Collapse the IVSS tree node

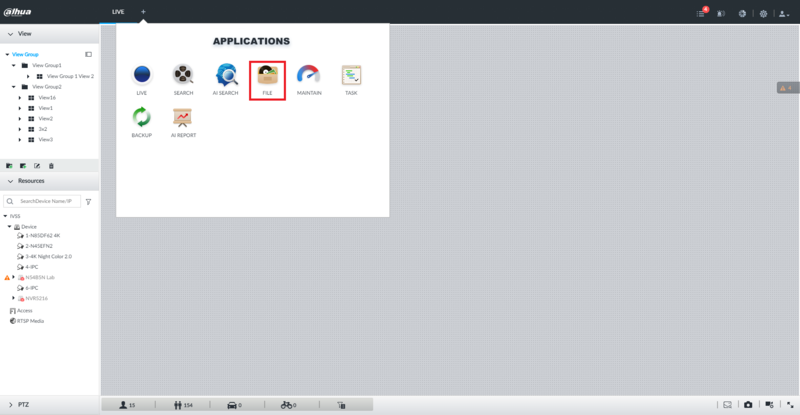point(6,216)
